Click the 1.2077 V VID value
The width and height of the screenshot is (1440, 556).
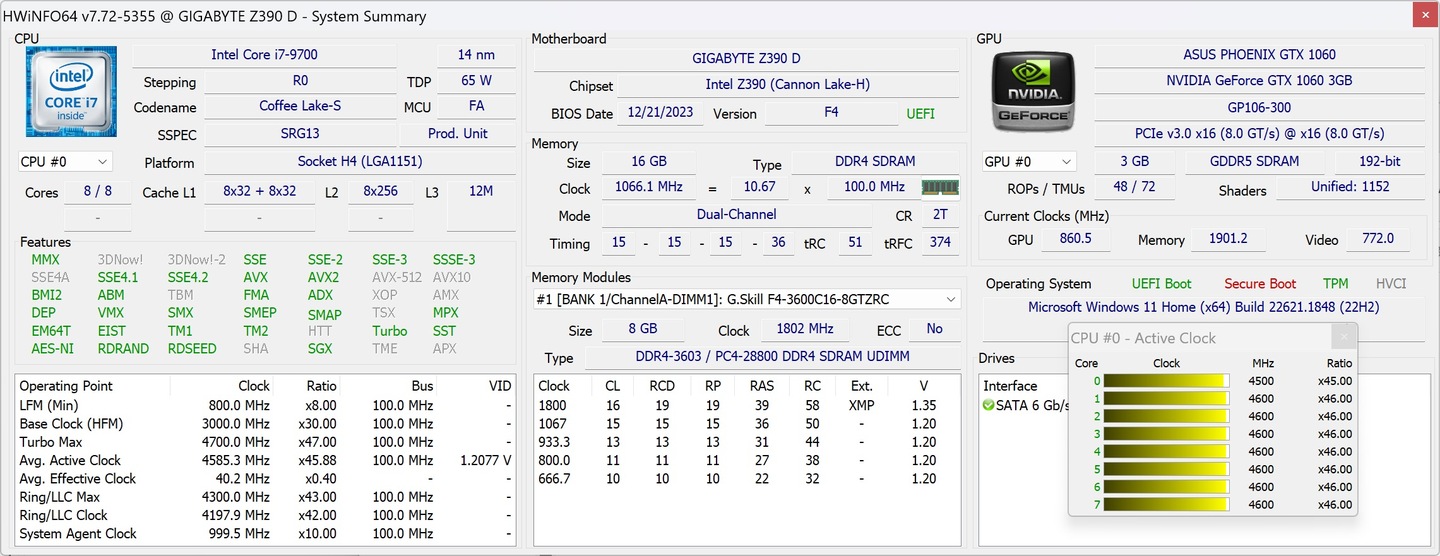pos(487,460)
